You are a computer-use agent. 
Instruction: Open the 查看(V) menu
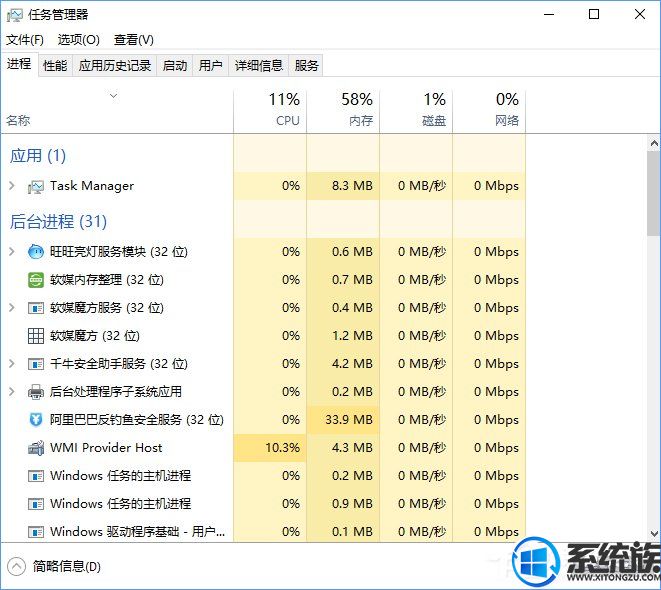(x=134, y=40)
